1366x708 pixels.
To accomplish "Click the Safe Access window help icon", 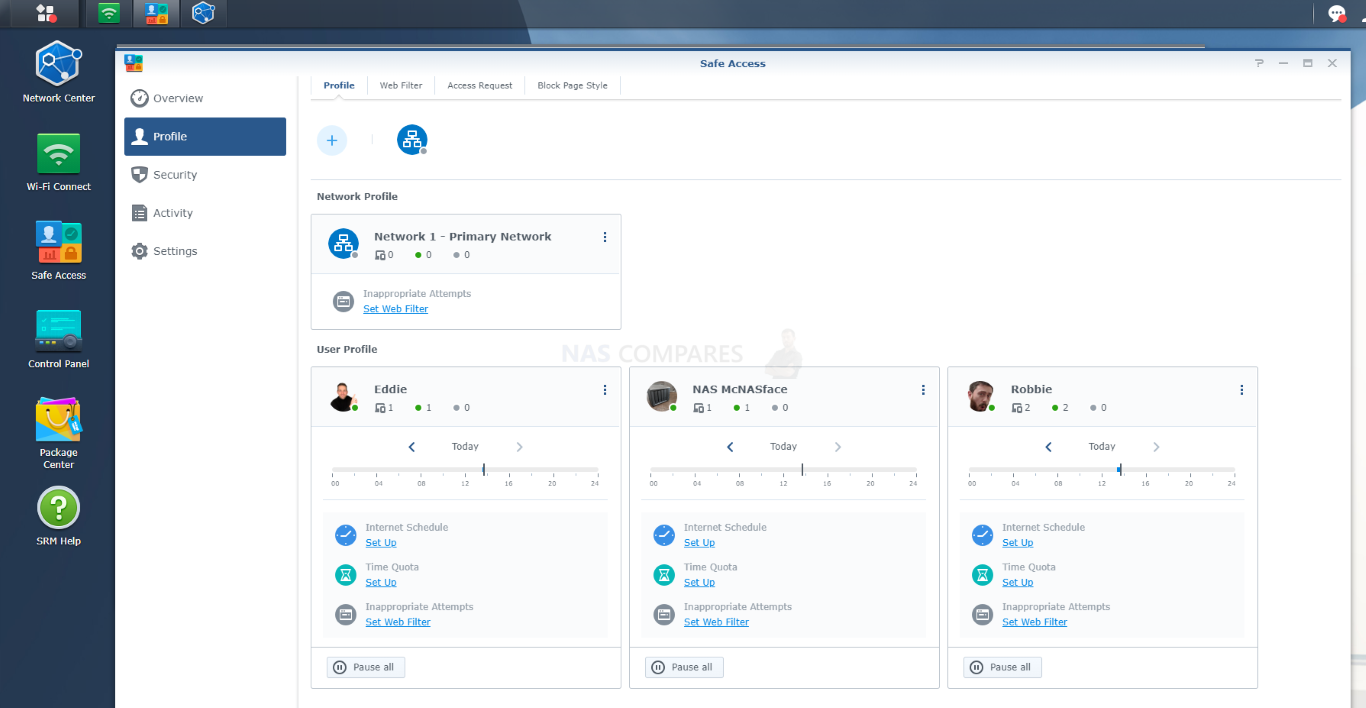I will pos(1260,63).
